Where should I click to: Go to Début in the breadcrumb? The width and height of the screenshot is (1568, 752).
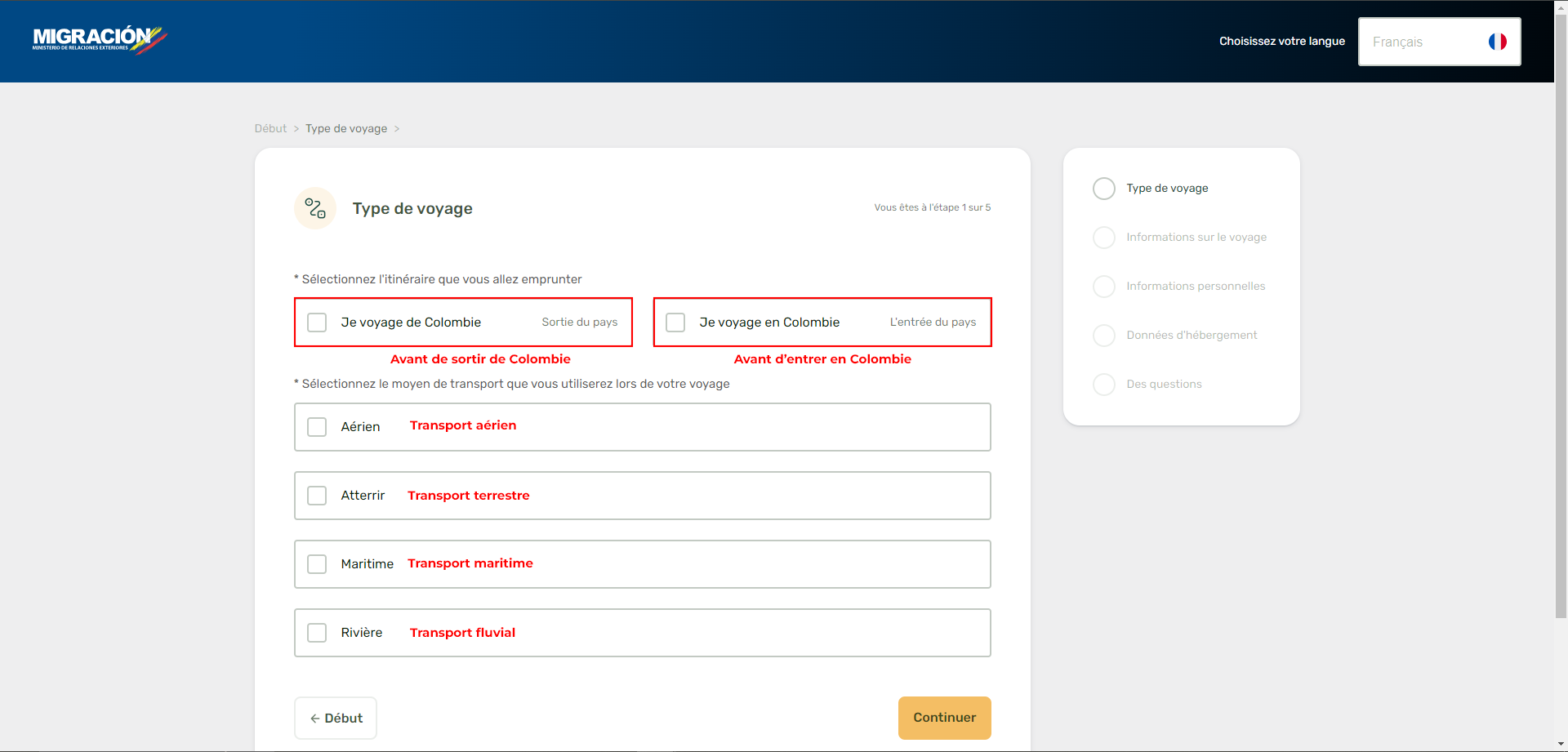(x=270, y=129)
